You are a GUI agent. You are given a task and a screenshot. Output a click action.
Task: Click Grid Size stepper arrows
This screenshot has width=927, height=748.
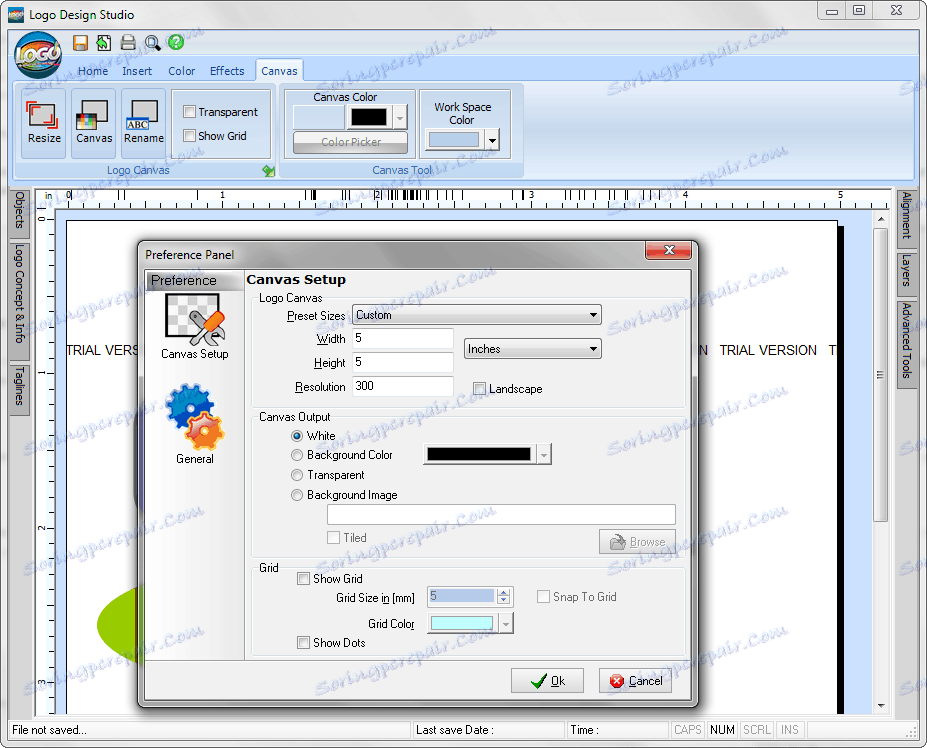click(x=504, y=597)
